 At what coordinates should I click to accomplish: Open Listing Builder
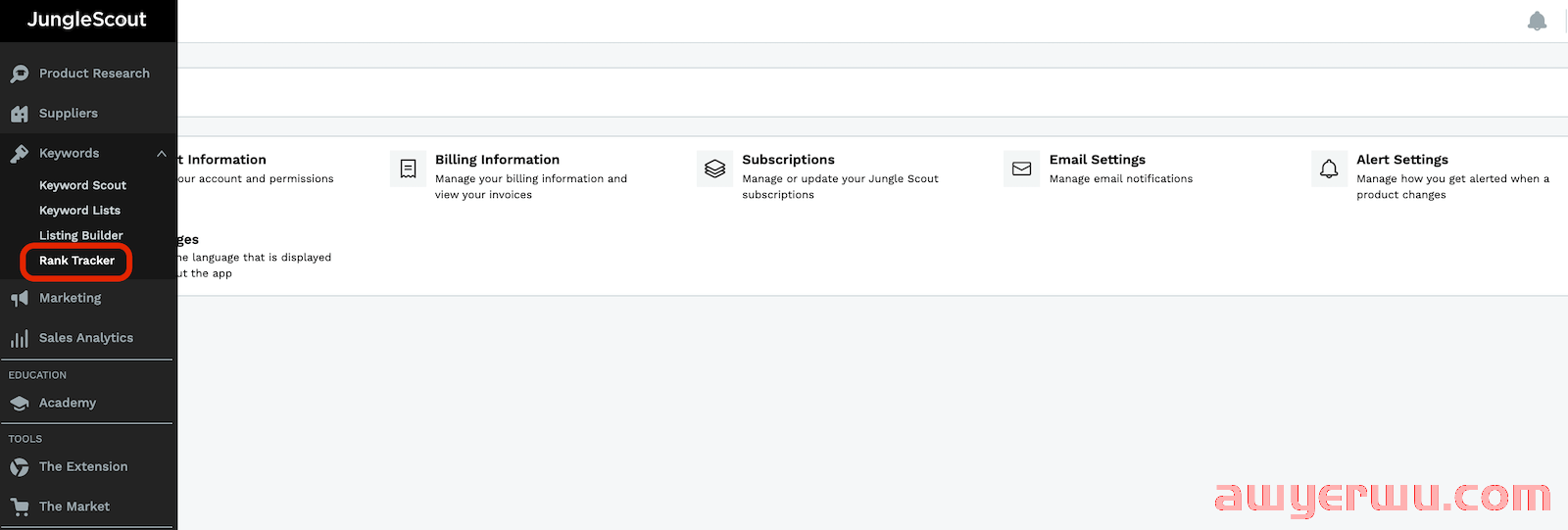pos(80,236)
